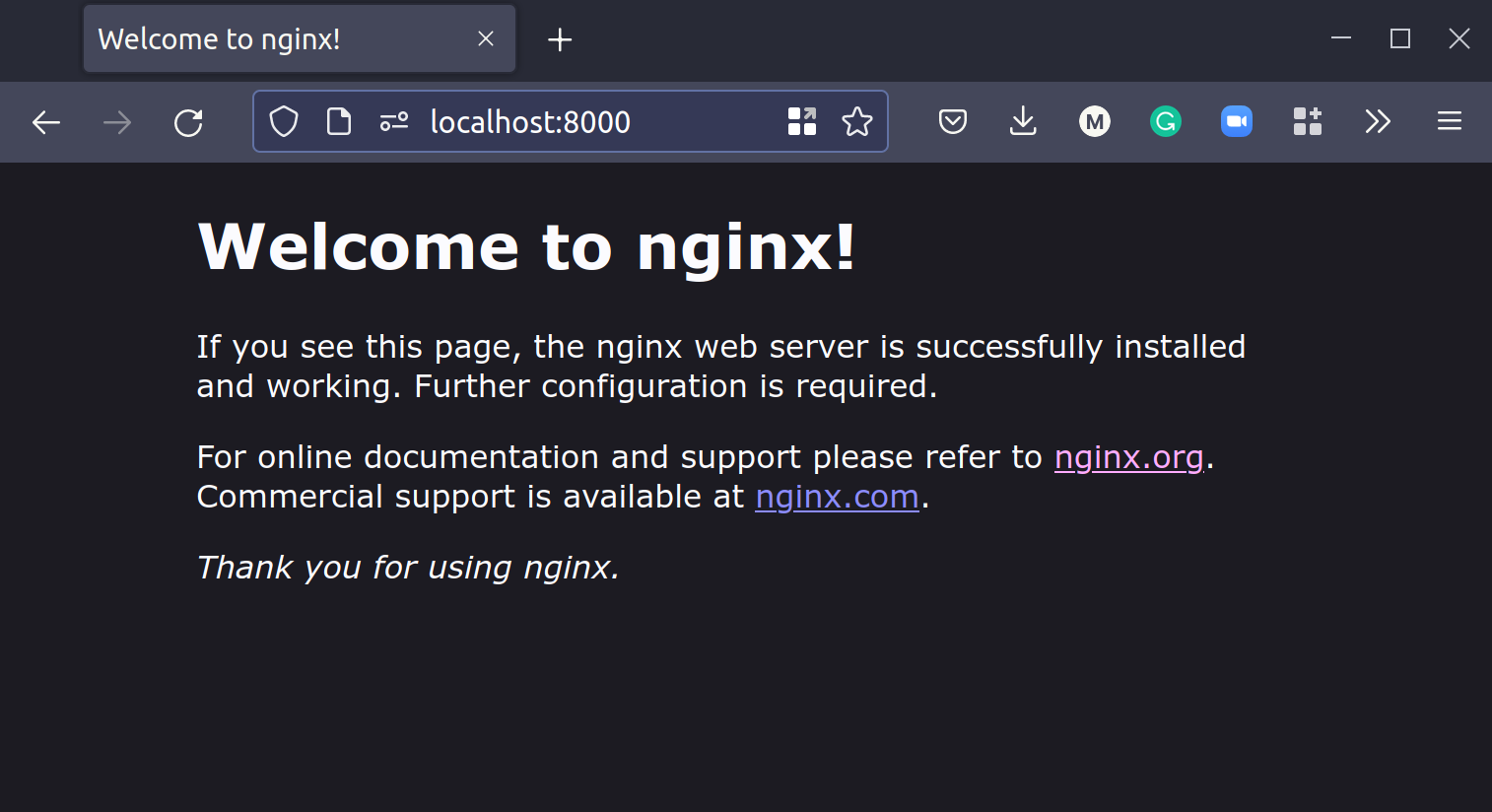Select the Welcome to nginx! tab
1492x812 pixels.
pyautogui.click(x=276, y=39)
